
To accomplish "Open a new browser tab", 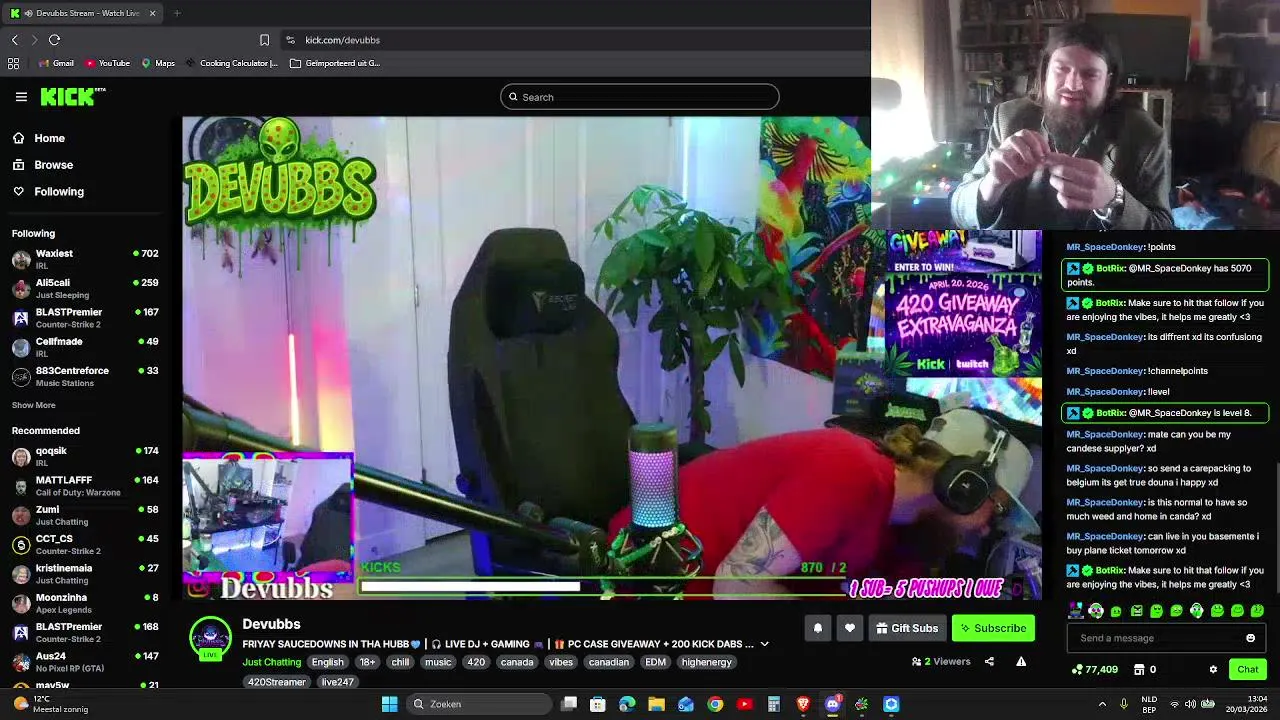I will click(x=177, y=13).
